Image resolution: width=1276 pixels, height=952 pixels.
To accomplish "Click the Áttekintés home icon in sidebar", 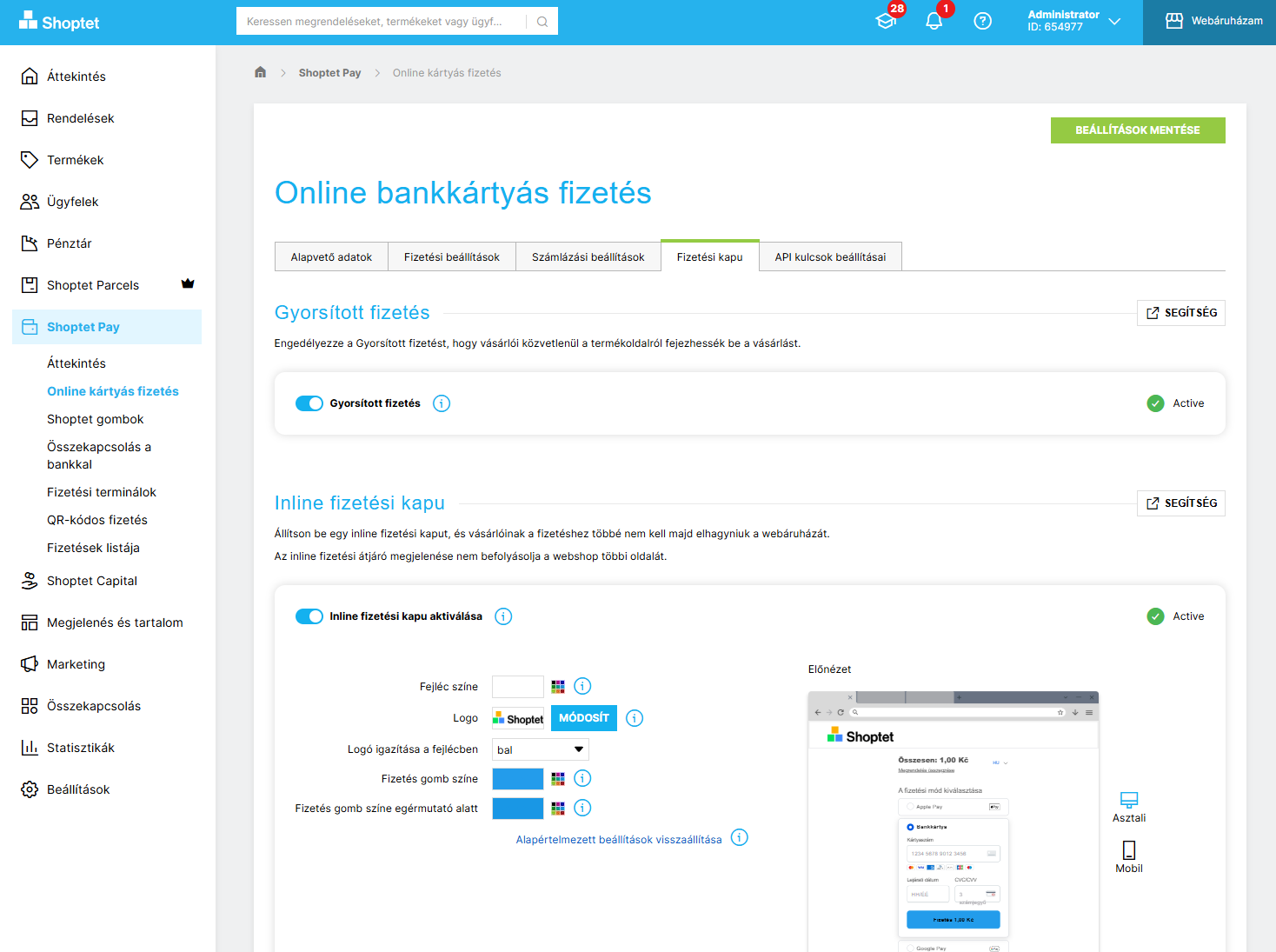I will [30, 77].
